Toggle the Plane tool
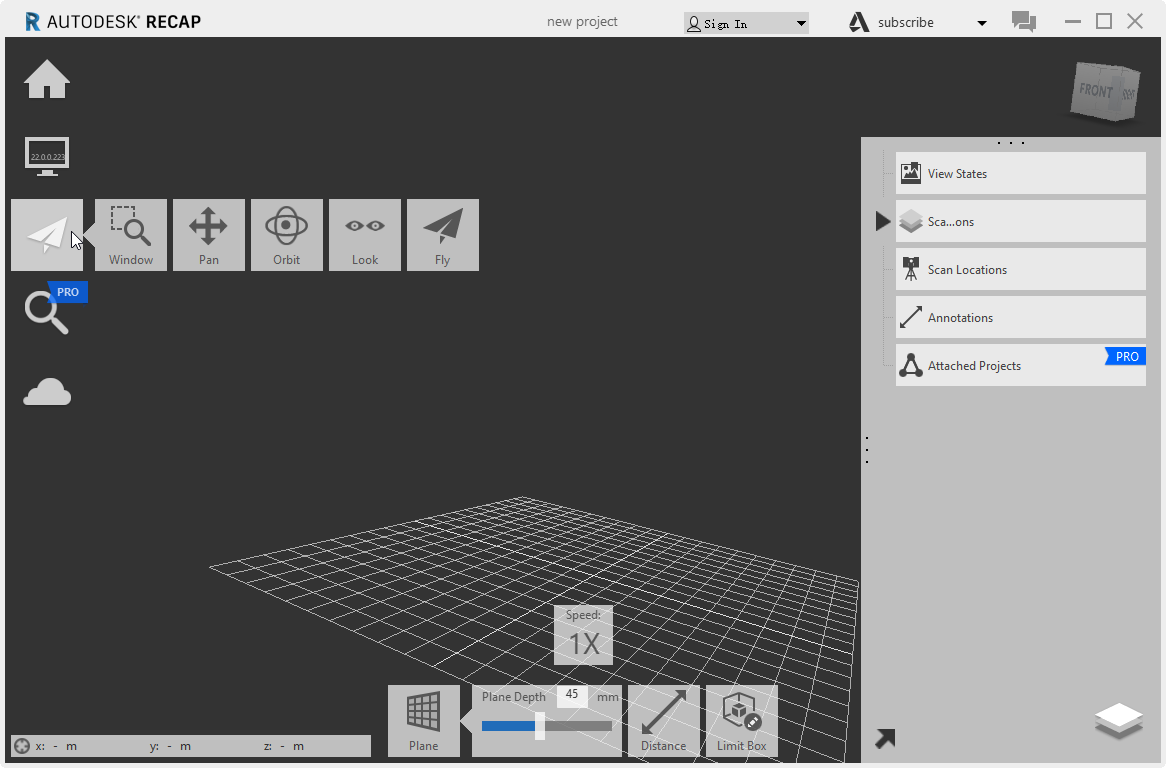The width and height of the screenshot is (1166, 768). 423,720
